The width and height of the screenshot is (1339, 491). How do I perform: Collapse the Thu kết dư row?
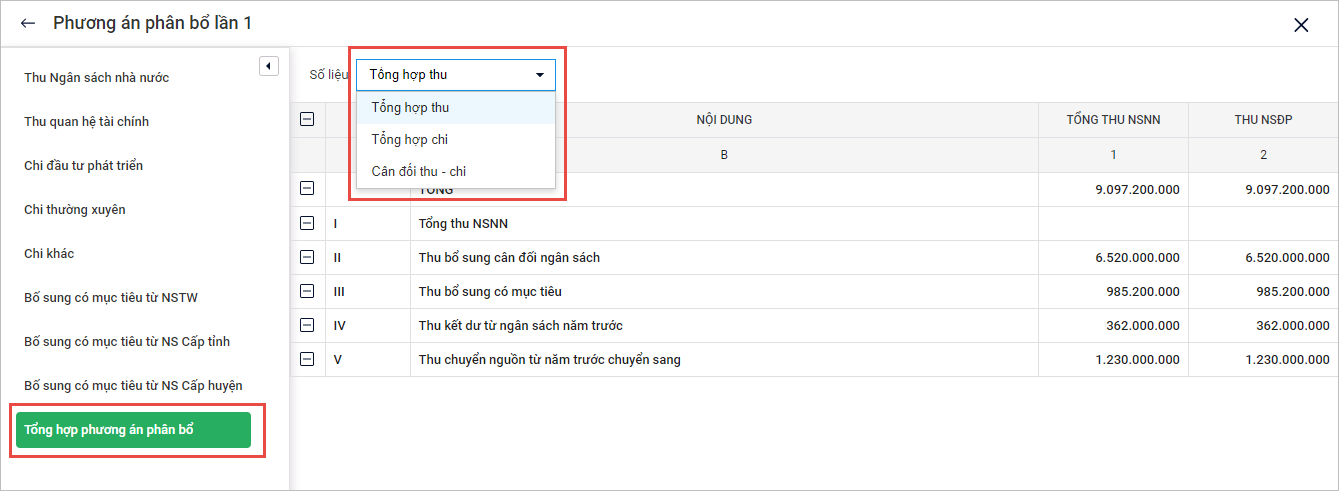tap(308, 325)
